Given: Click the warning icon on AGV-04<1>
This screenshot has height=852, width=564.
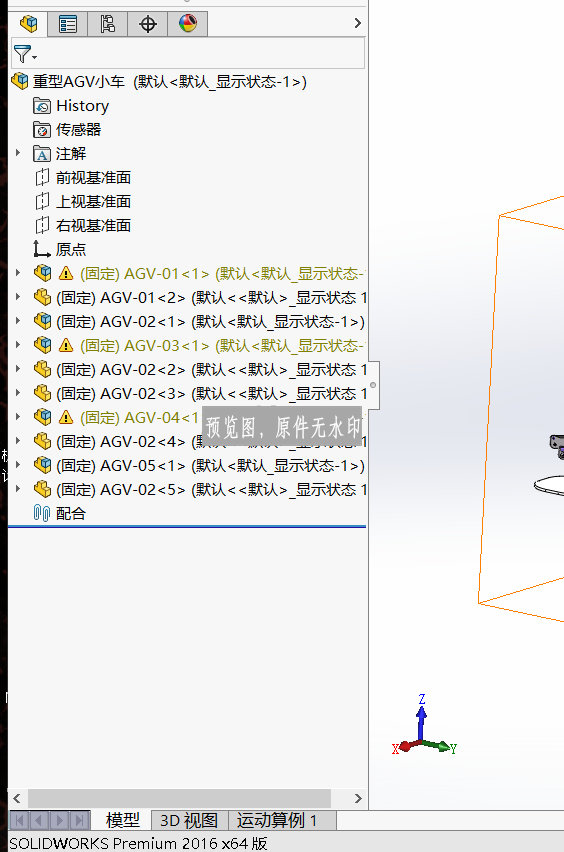Looking at the screenshot, I should point(66,417).
